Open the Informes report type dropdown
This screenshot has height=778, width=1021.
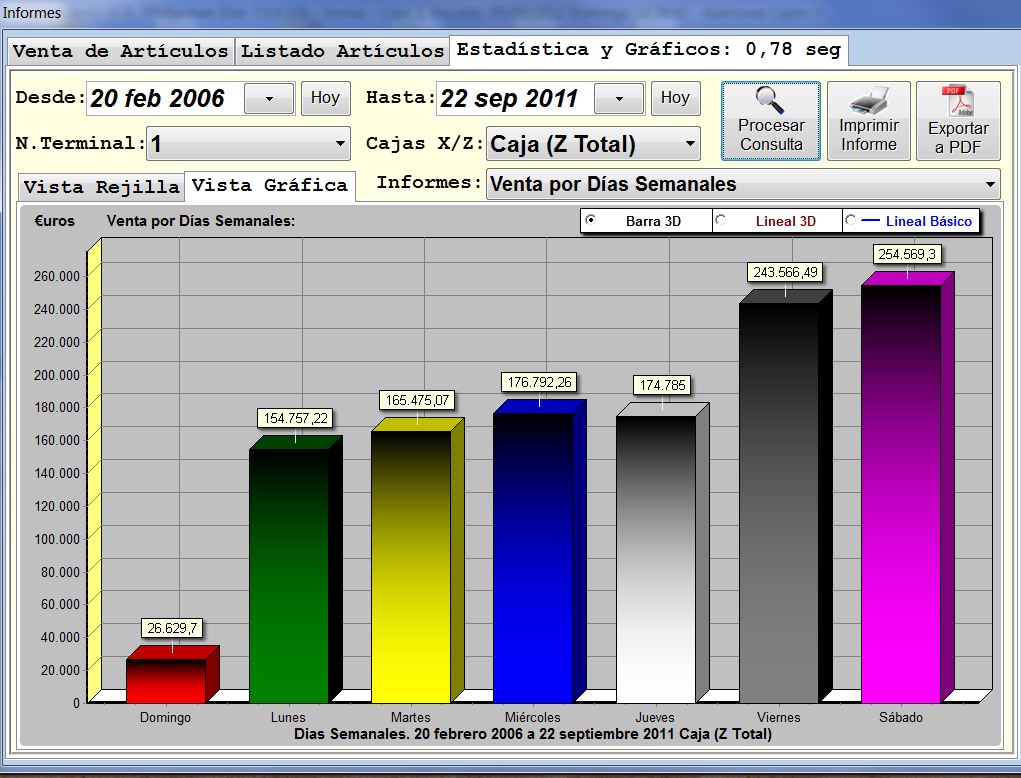[989, 184]
